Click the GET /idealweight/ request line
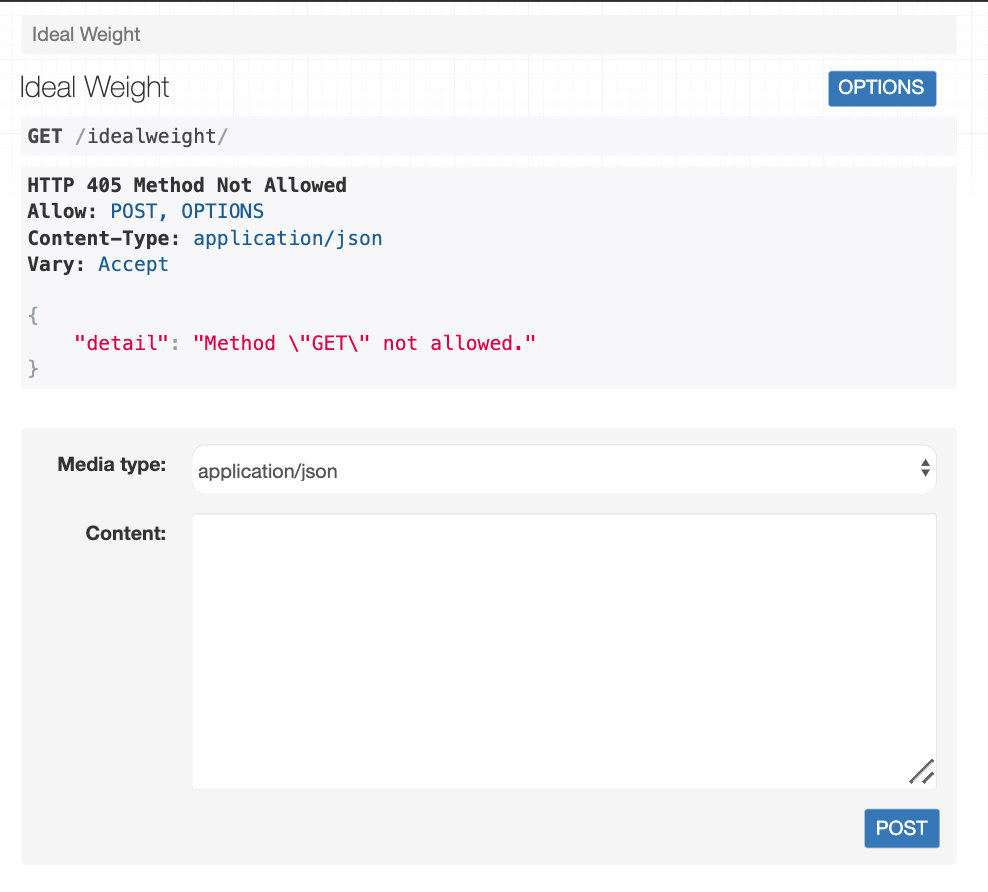This screenshot has width=988, height=892. click(127, 136)
